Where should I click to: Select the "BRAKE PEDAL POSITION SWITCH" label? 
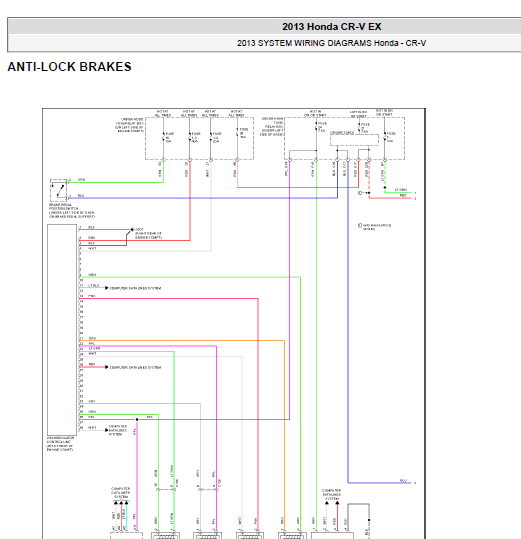coord(71,211)
